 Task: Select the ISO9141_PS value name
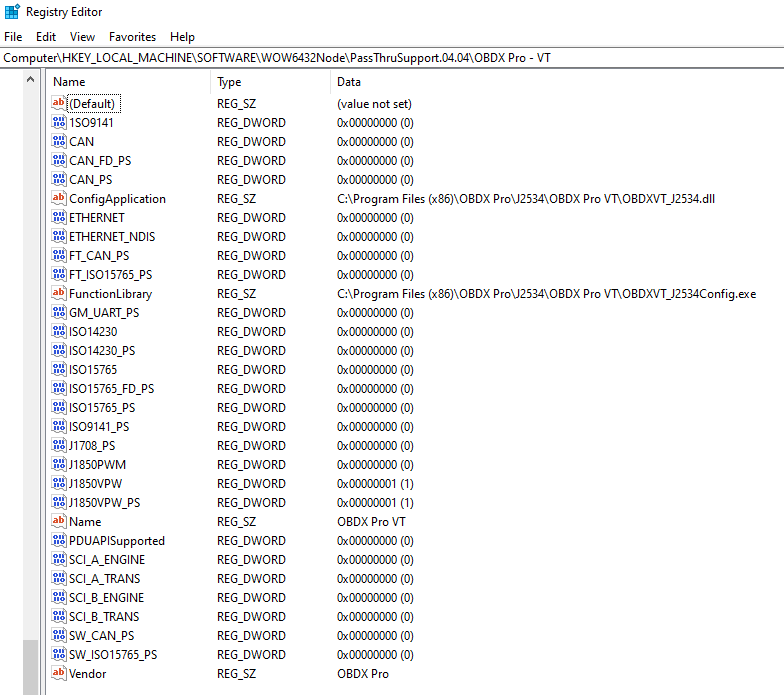[99, 426]
